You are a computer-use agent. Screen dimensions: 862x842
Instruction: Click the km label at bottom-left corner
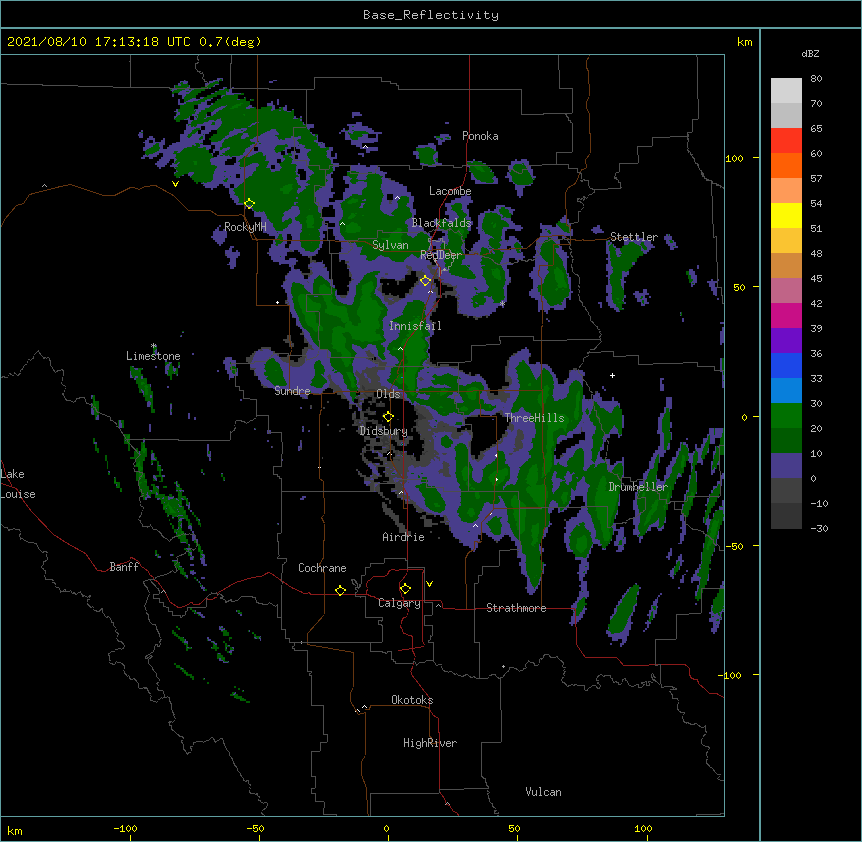(x=15, y=830)
